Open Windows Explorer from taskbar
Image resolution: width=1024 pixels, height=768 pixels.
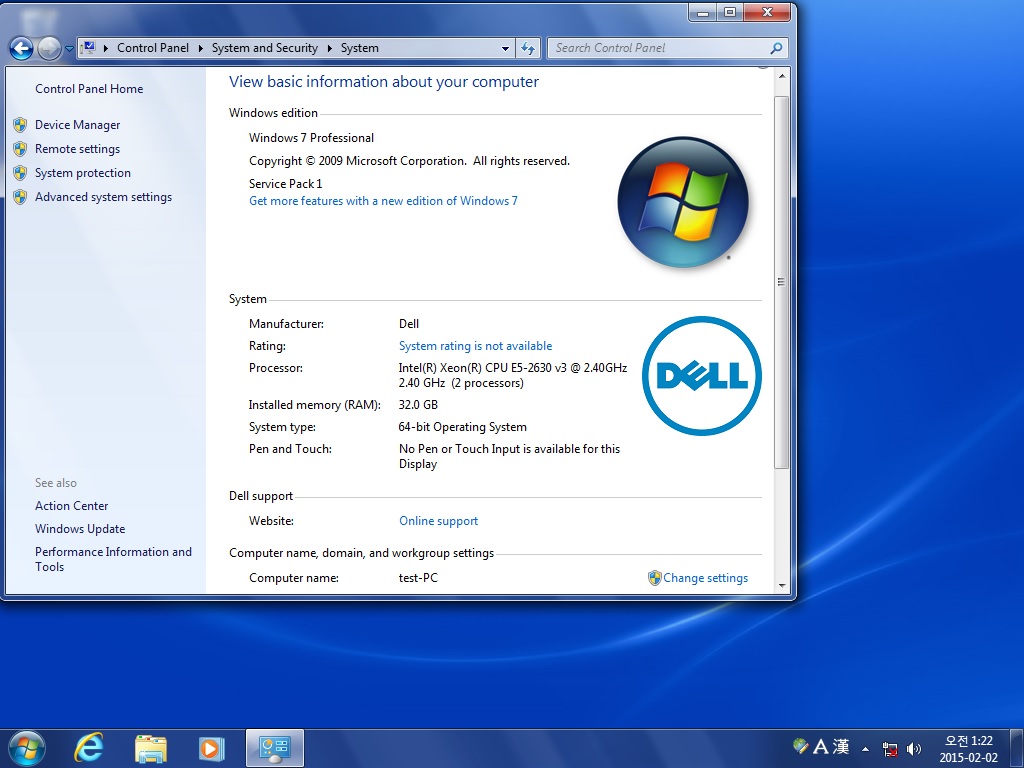(151, 748)
